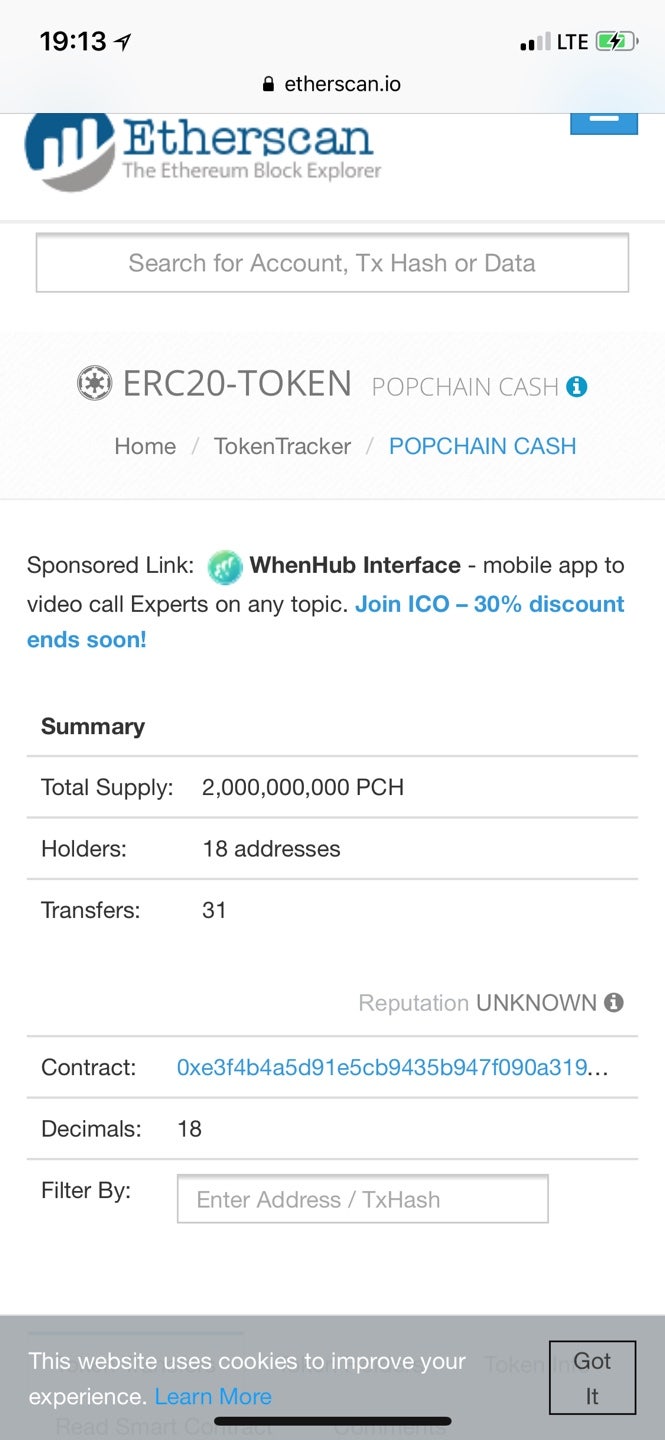Select POPCHAIN CASH in the breadcrumb
665x1440 pixels.
(482, 446)
